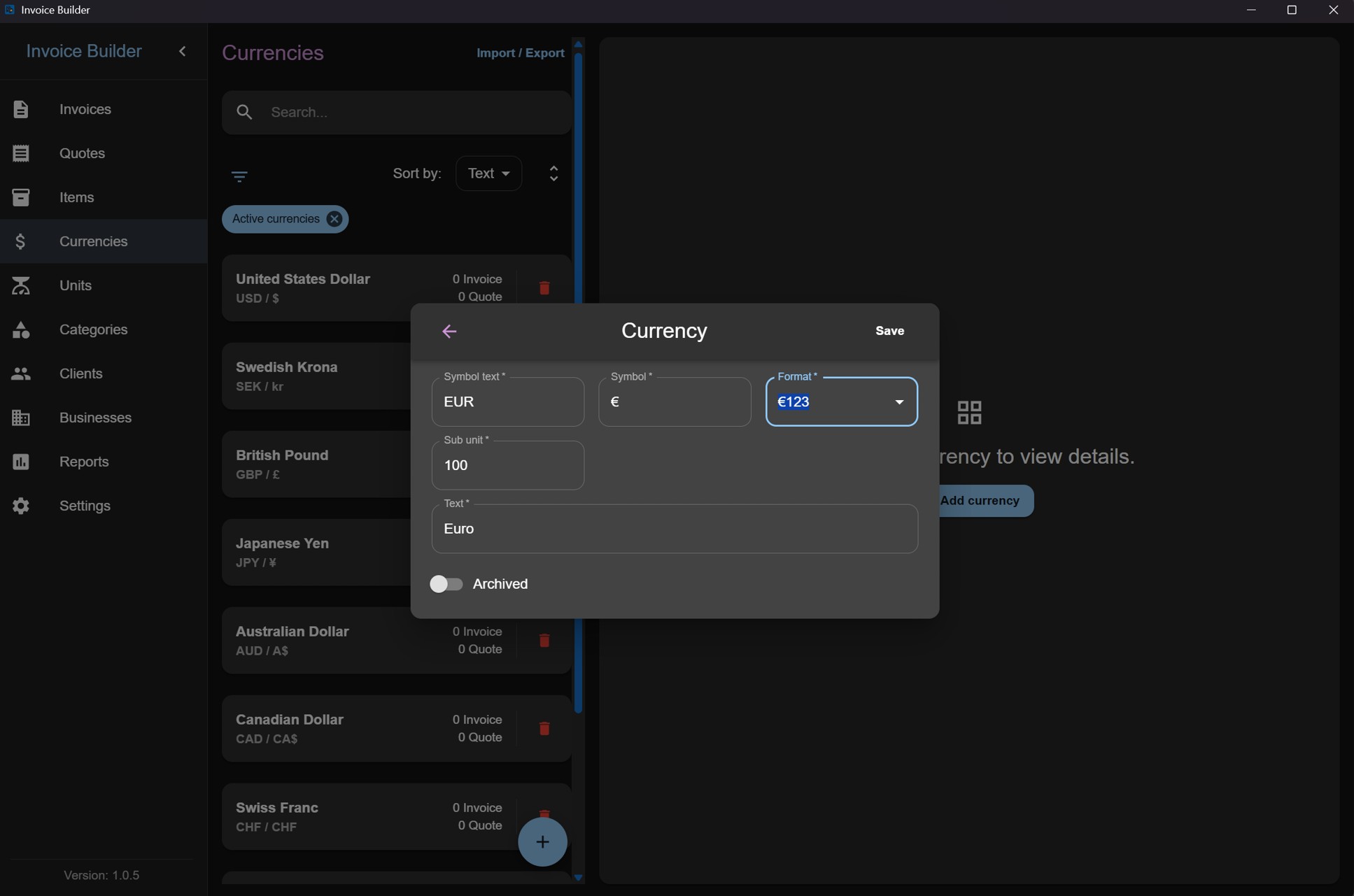The image size is (1354, 896).
Task: Delete the Australian Dollar currency
Action: click(x=544, y=641)
